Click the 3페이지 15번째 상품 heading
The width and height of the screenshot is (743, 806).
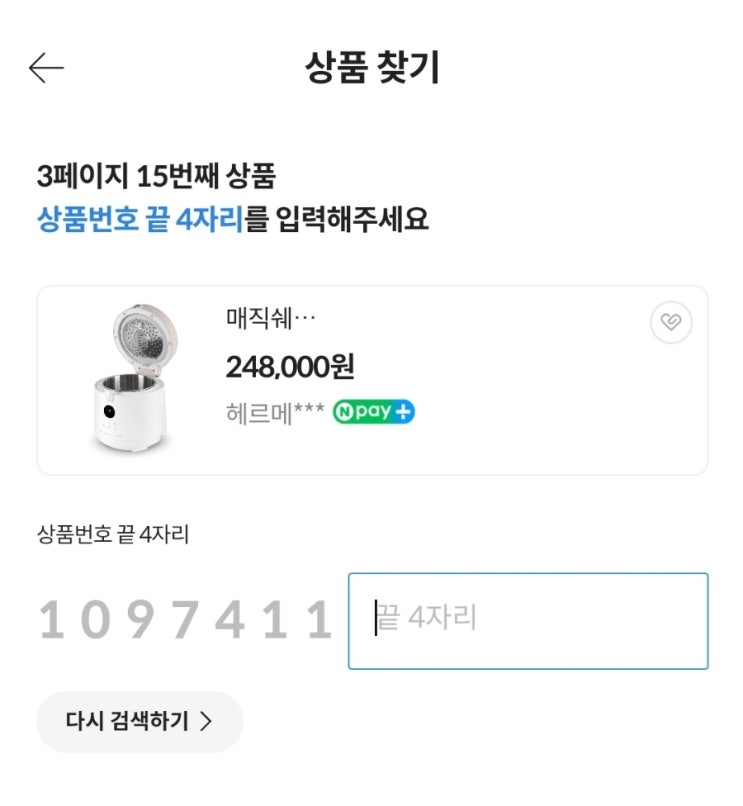tap(156, 177)
